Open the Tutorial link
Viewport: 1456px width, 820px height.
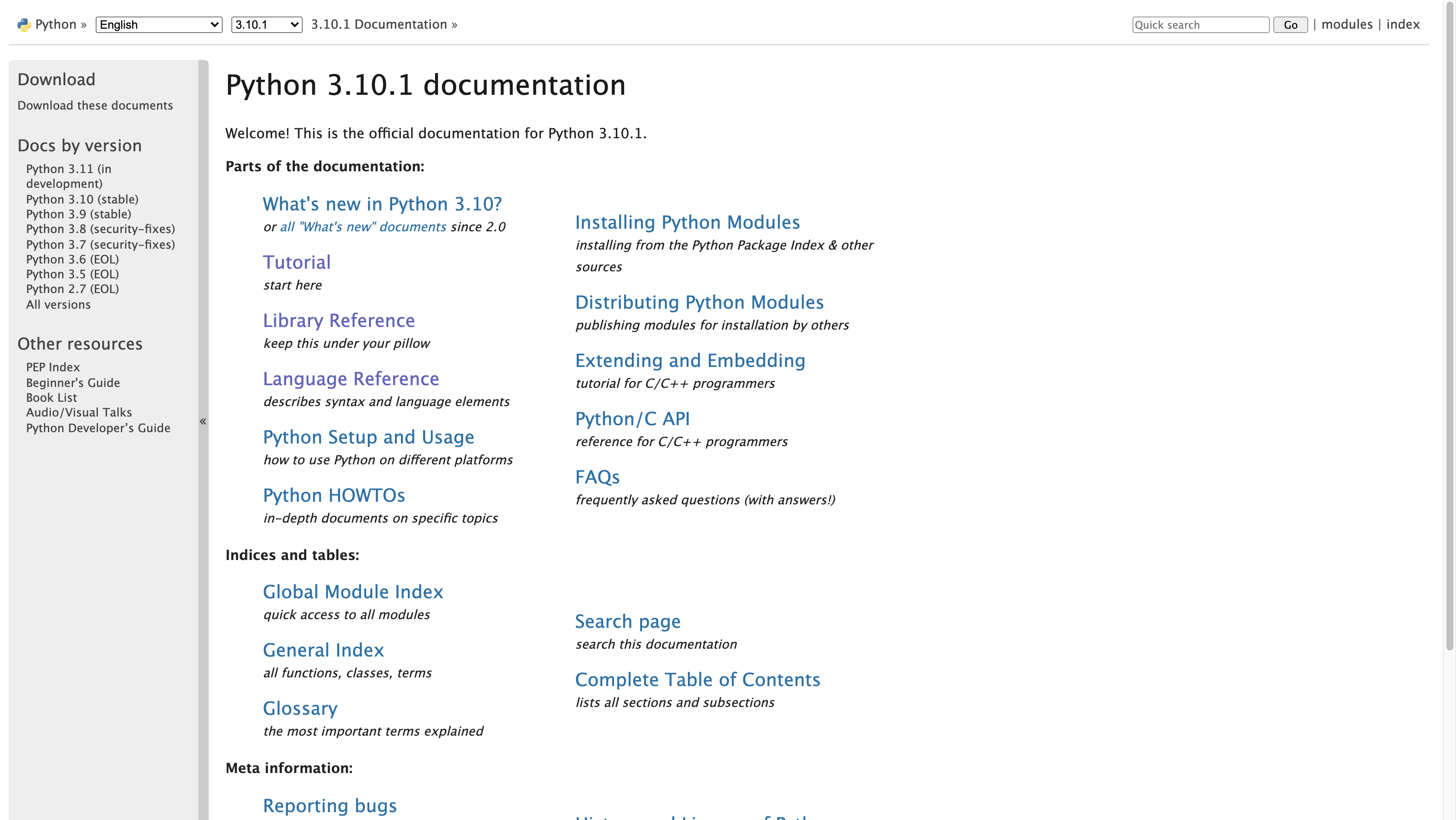coord(297,262)
